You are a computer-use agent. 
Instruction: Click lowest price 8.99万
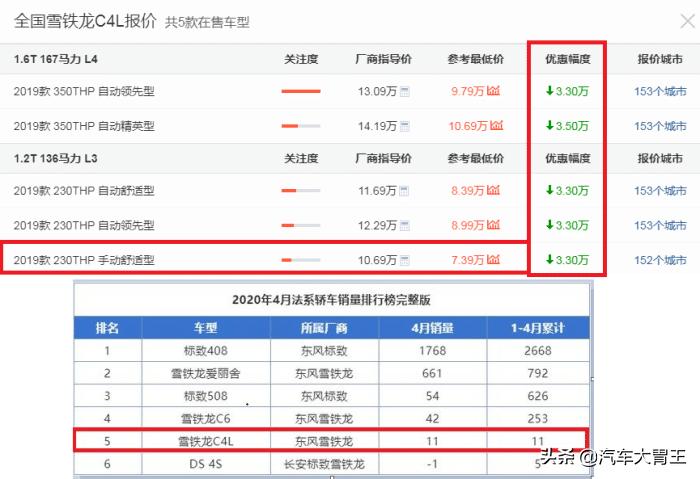pyautogui.click(x=467, y=225)
